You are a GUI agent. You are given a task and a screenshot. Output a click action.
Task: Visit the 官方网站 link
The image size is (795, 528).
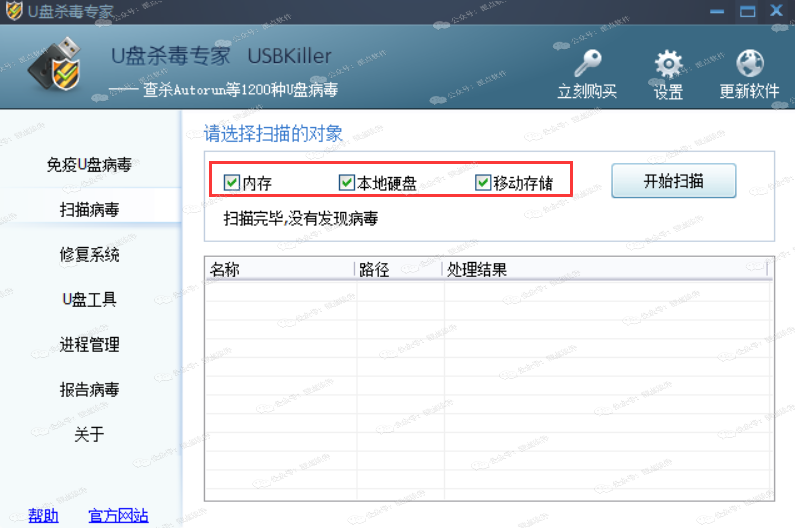[118, 516]
